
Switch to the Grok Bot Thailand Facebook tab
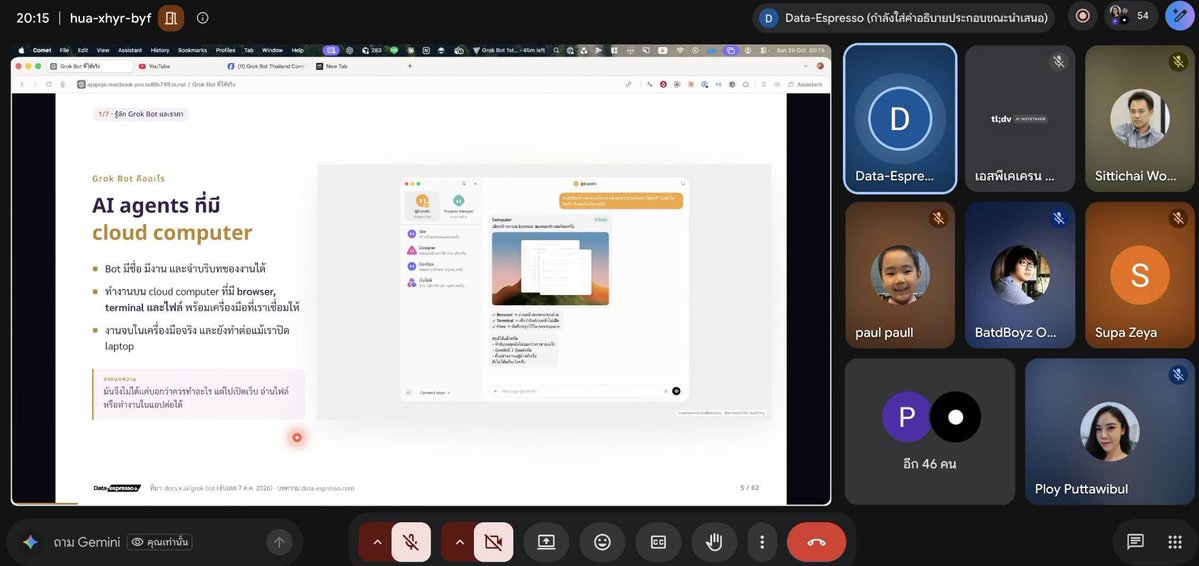tap(268, 67)
